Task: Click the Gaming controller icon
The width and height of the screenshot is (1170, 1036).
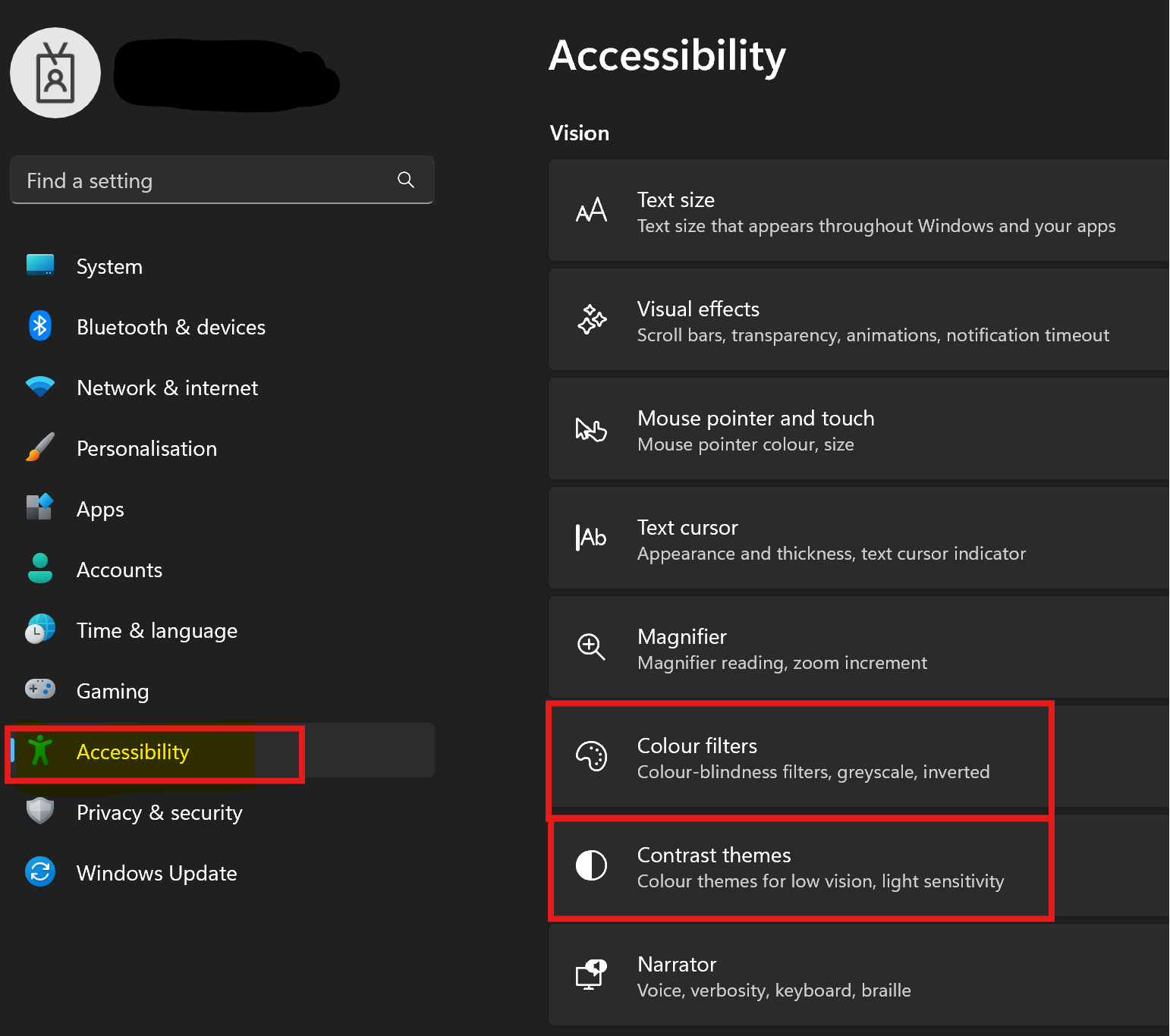Action: [40, 689]
